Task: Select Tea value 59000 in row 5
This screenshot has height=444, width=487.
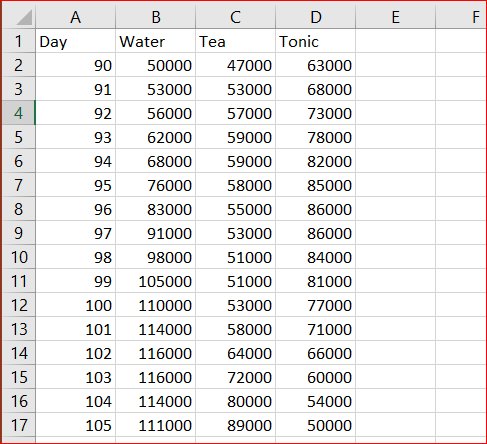Action: (x=236, y=137)
